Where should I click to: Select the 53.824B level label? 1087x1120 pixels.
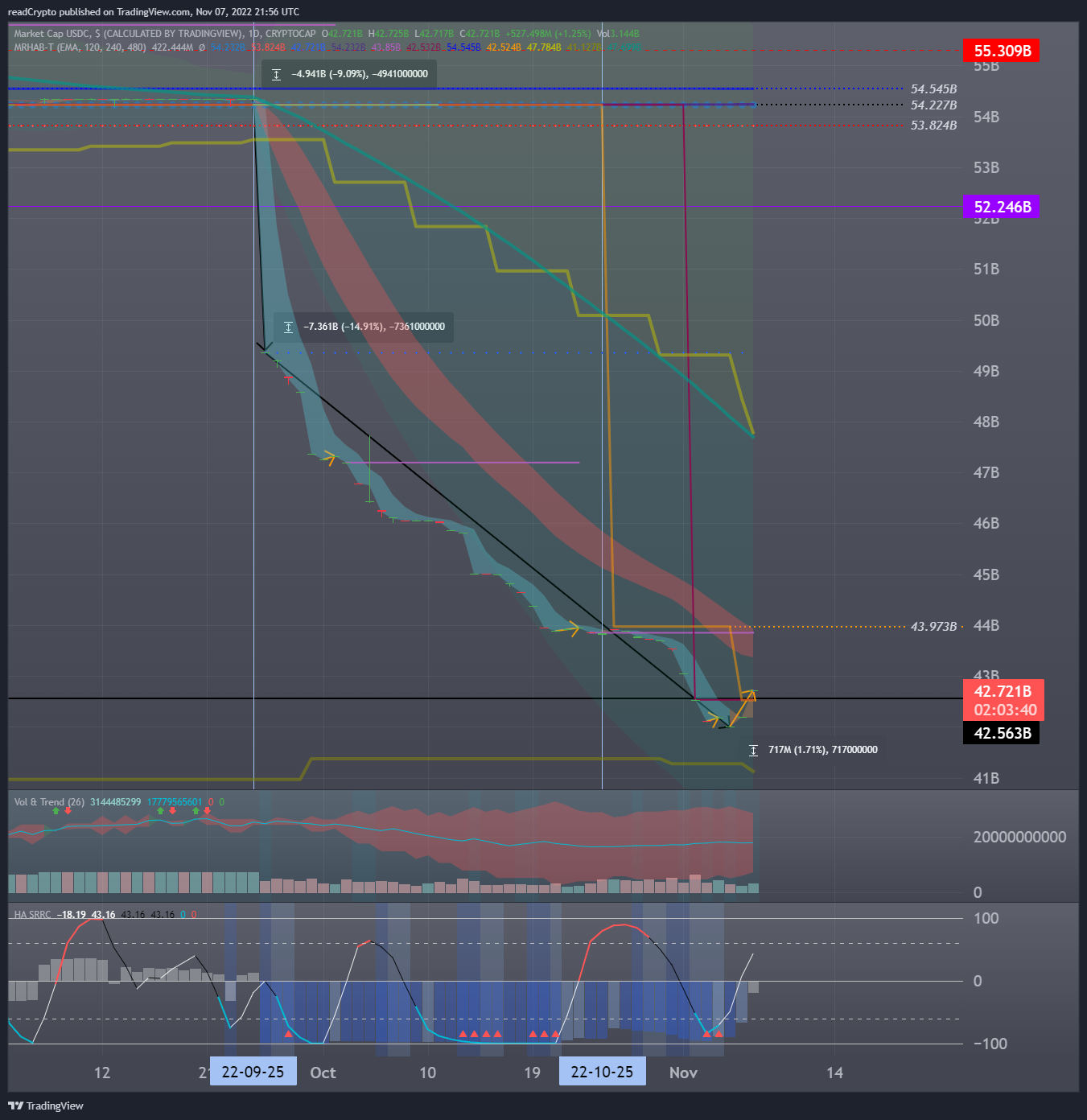pos(933,126)
